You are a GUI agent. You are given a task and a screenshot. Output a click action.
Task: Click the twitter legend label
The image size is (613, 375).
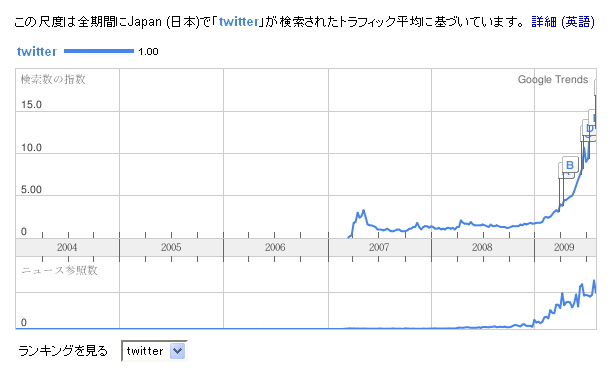[37, 51]
